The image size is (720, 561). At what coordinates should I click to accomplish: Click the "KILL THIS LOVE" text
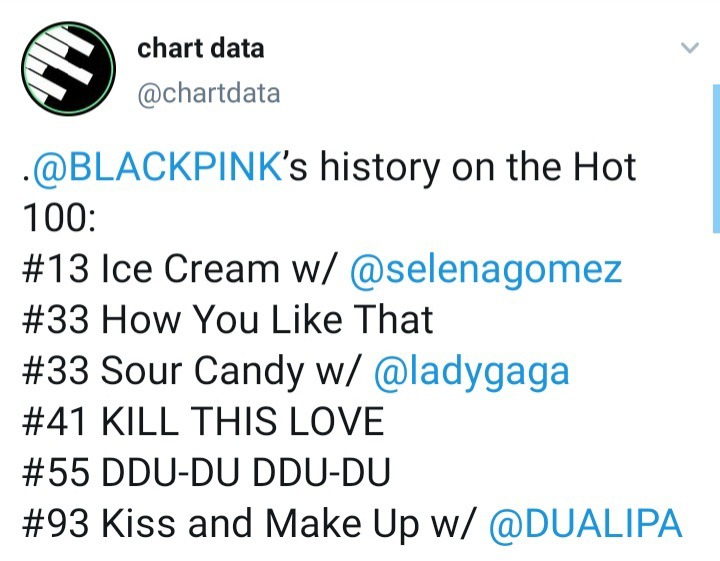click(242, 422)
